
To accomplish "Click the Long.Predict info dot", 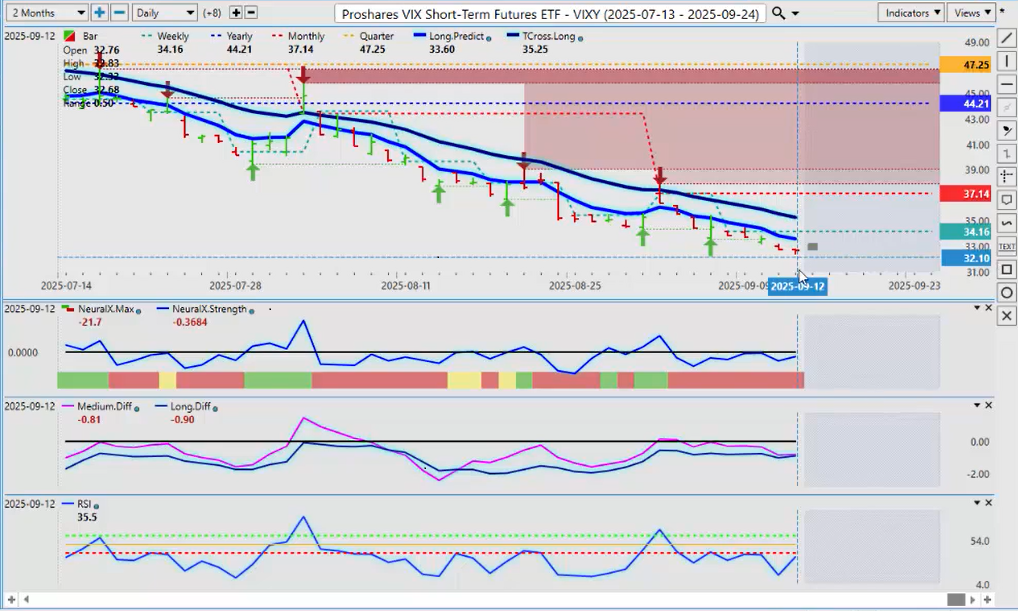I will pyautogui.click(x=488, y=38).
